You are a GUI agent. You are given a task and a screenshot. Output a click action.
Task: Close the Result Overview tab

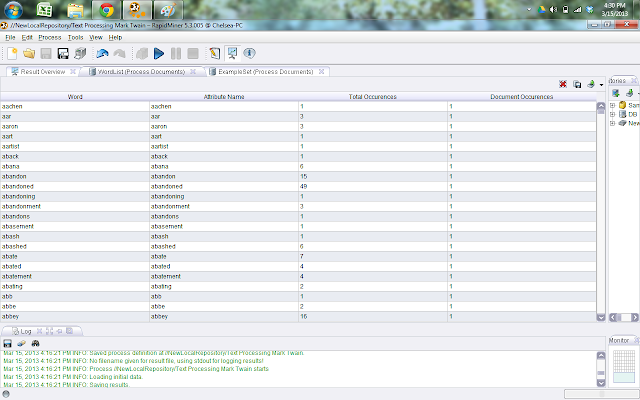tap(73, 71)
